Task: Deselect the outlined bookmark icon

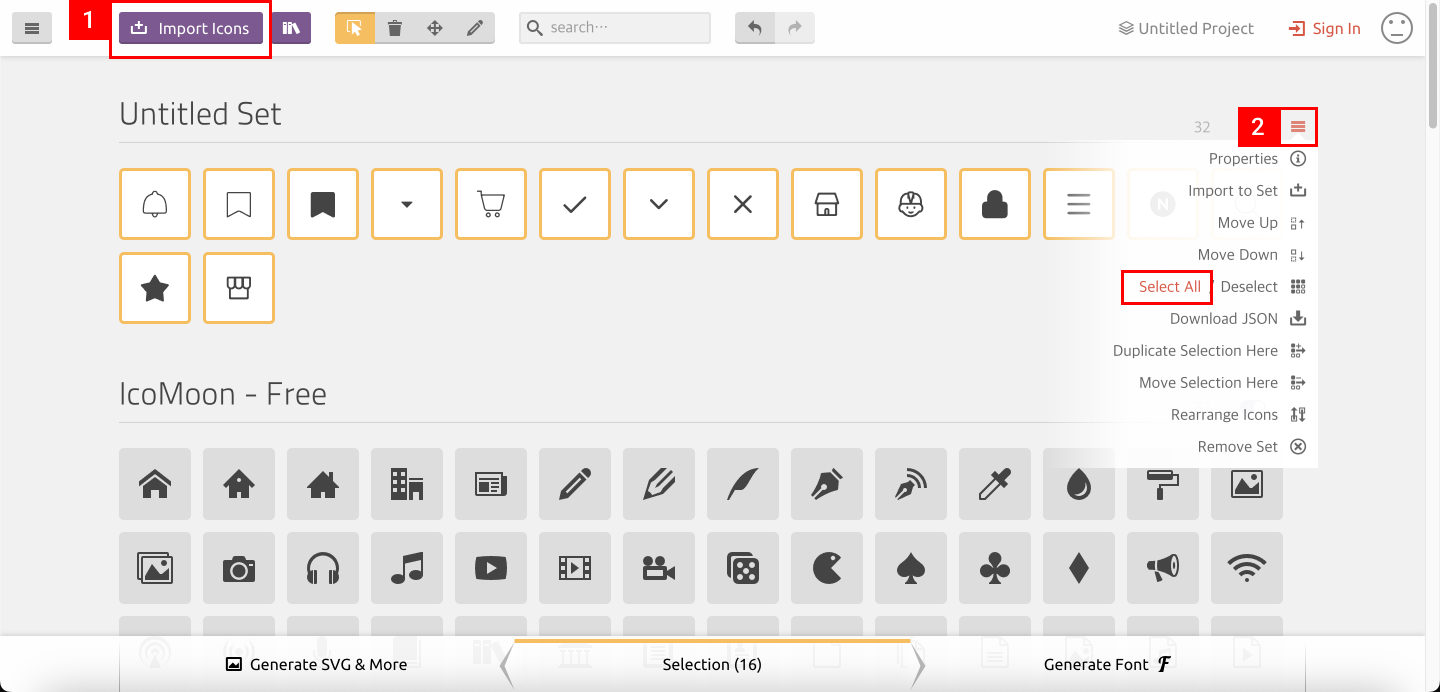Action: click(239, 204)
